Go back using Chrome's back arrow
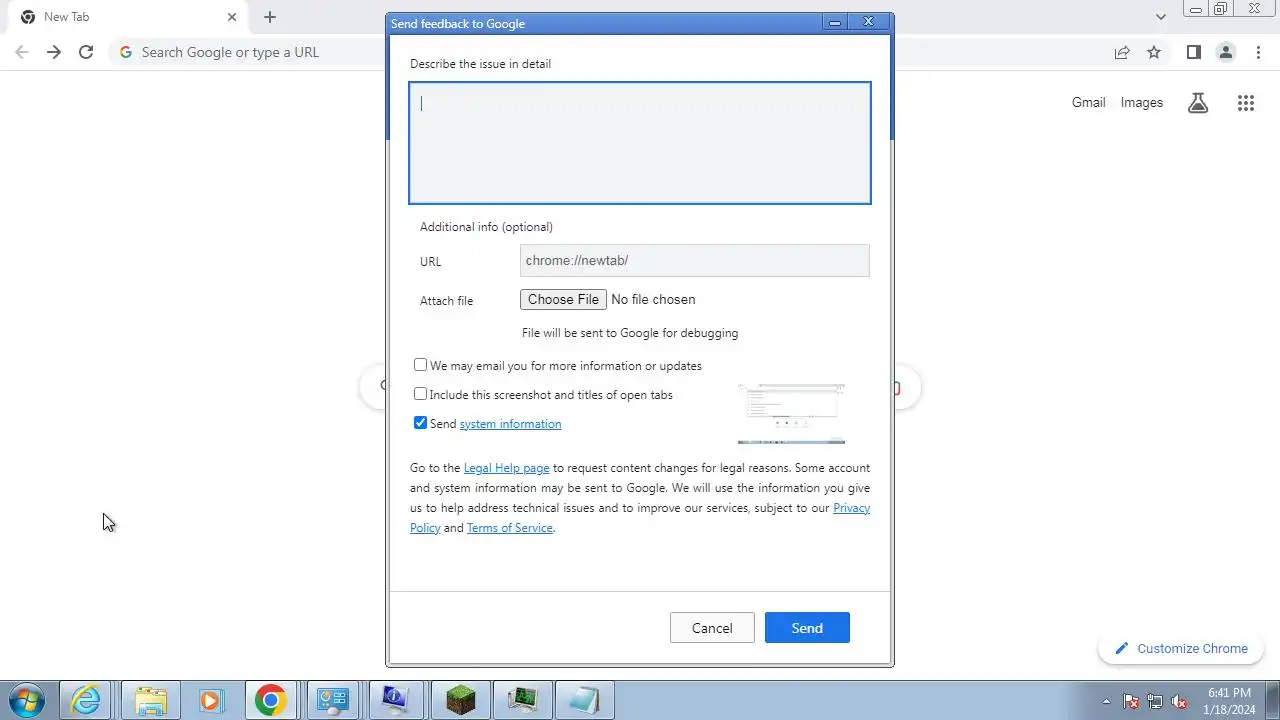 coord(22,52)
